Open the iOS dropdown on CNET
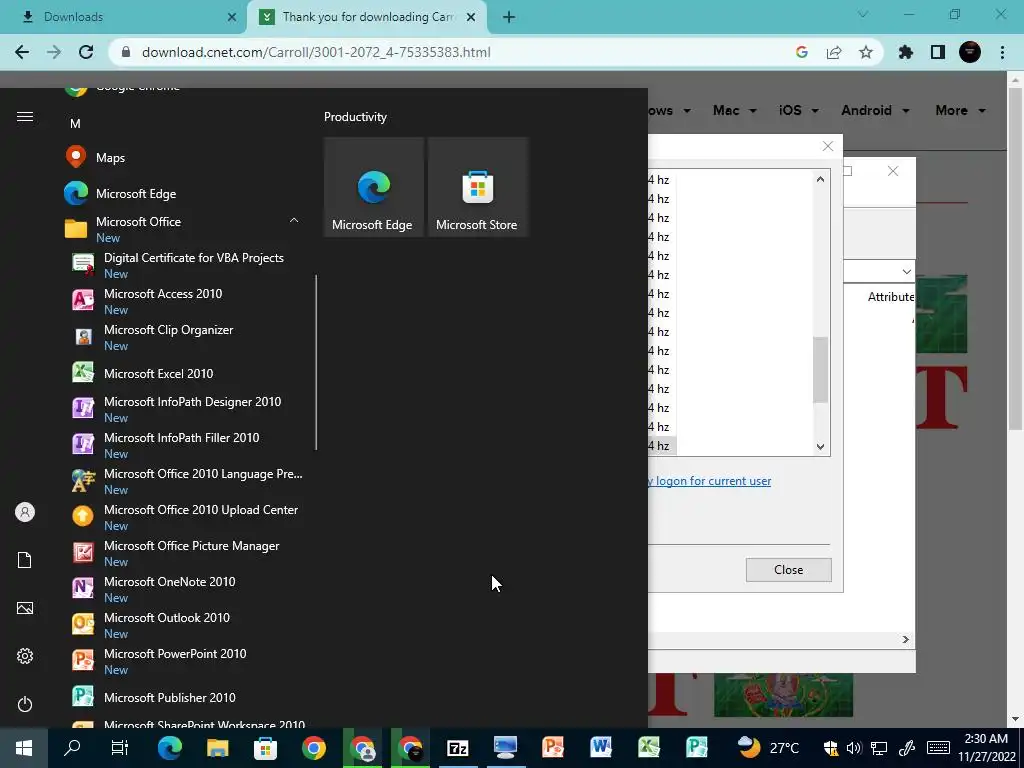The height and width of the screenshot is (768, 1024). (x=798, y=110)
